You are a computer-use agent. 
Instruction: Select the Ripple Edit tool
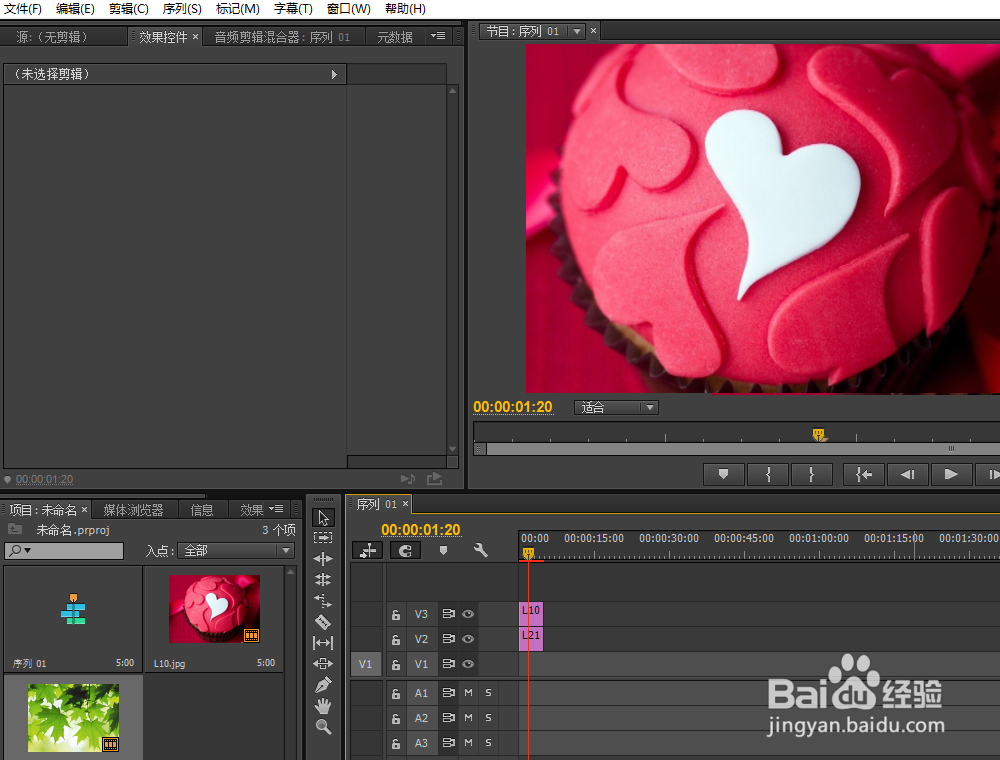tap(323, 559)
